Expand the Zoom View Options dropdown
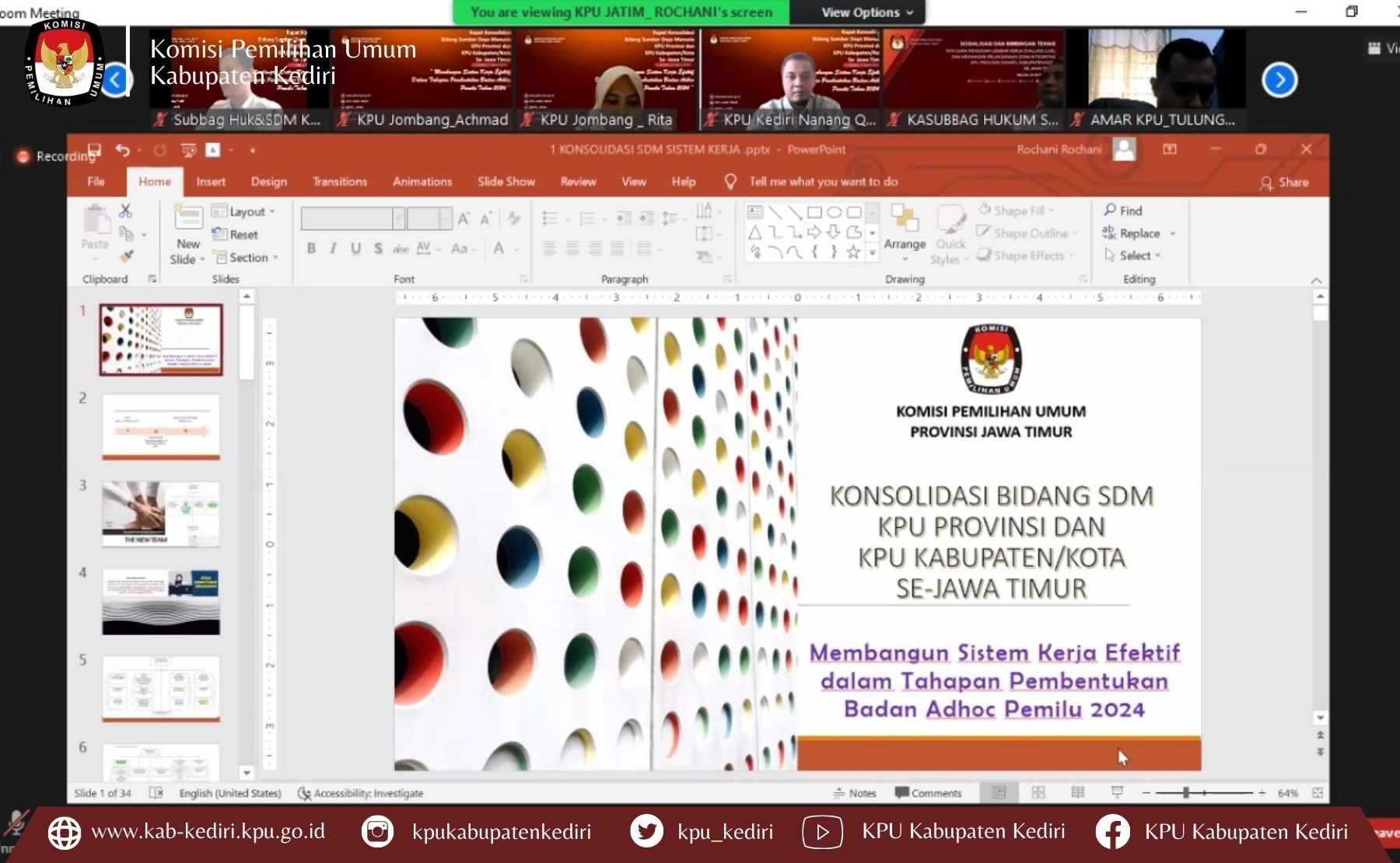The image size is (1400, 863). [866, 12]
